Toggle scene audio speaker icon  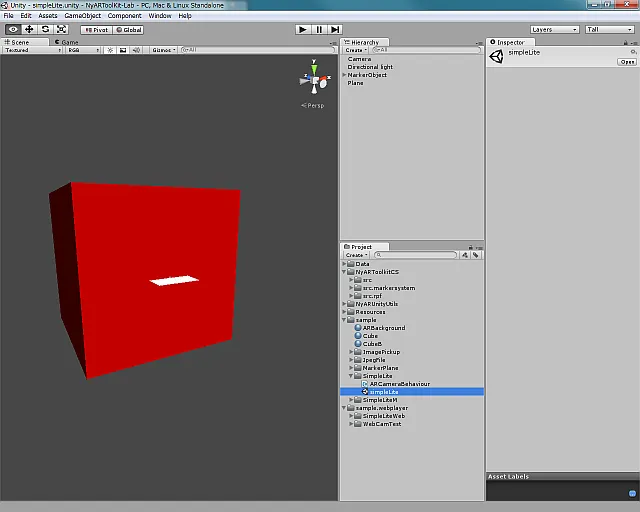click(136, 50)
